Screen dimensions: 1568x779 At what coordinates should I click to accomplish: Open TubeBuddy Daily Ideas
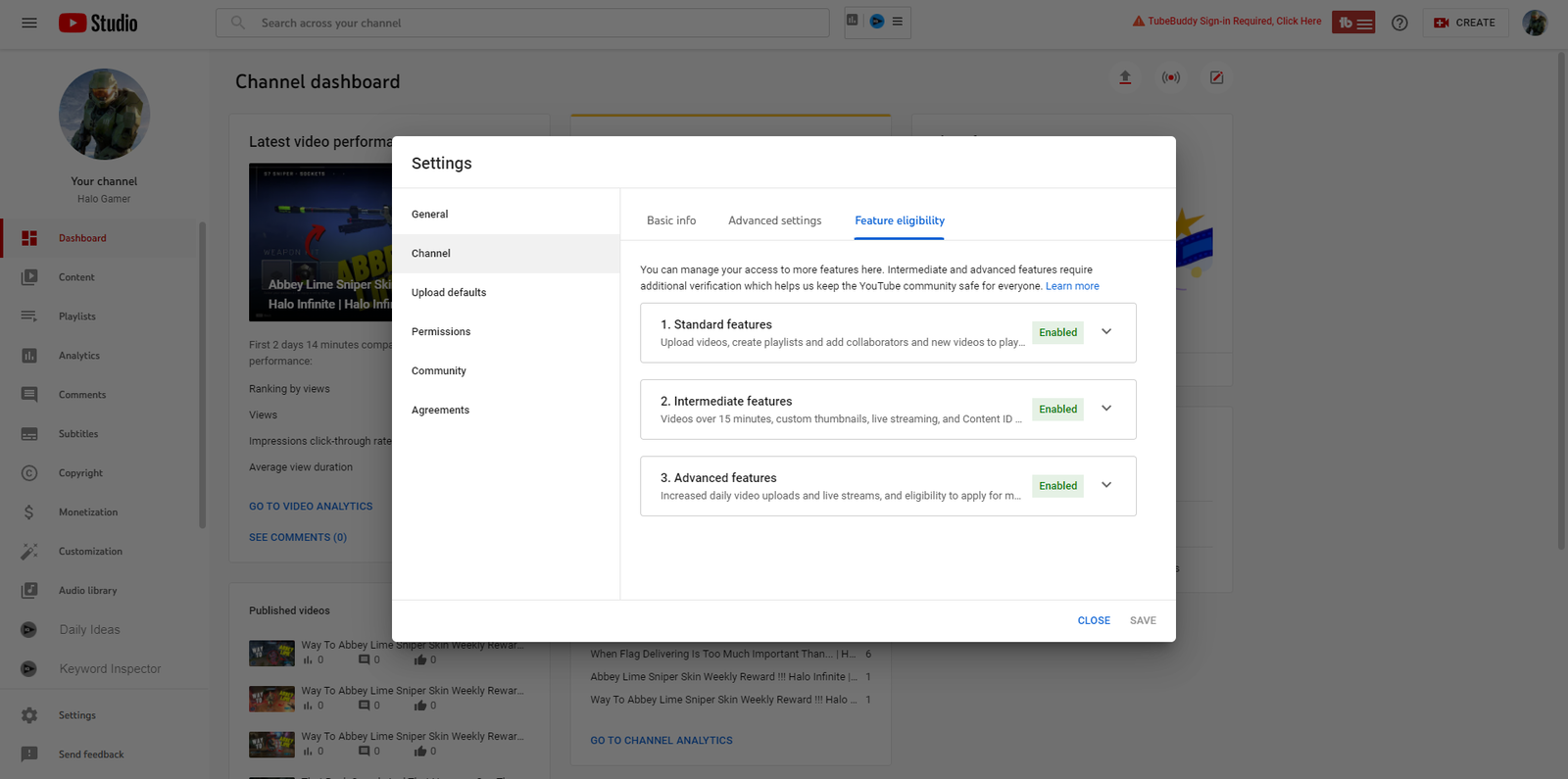click(98, 630)
